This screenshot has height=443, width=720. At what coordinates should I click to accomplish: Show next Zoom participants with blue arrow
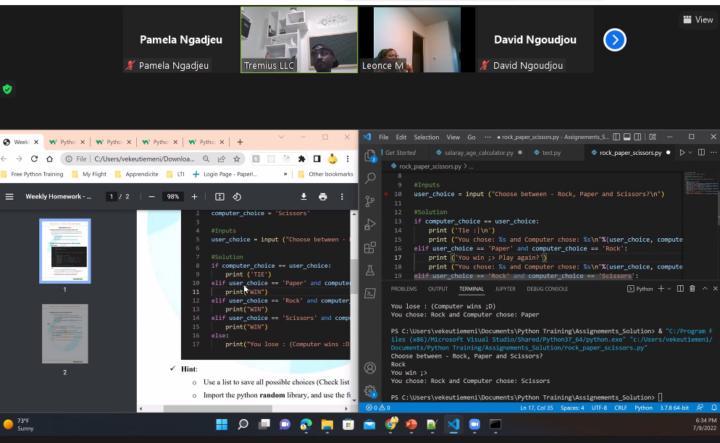click(615, 39)
